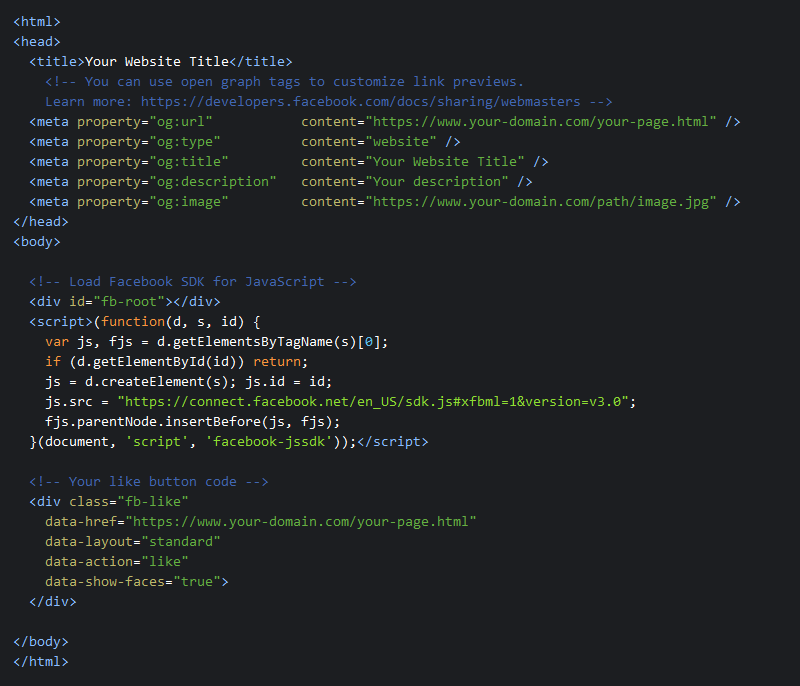
Task: Click the your-page.html URL in og:url meta tag
Action: [541, 122]
